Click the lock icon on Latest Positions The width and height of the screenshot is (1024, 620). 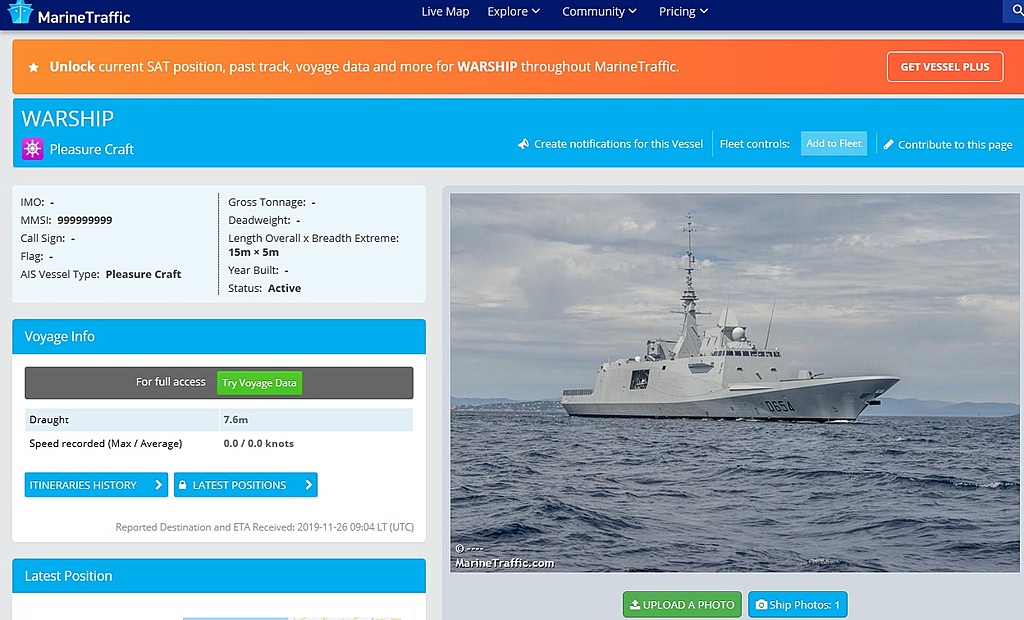tap(183, 485)
